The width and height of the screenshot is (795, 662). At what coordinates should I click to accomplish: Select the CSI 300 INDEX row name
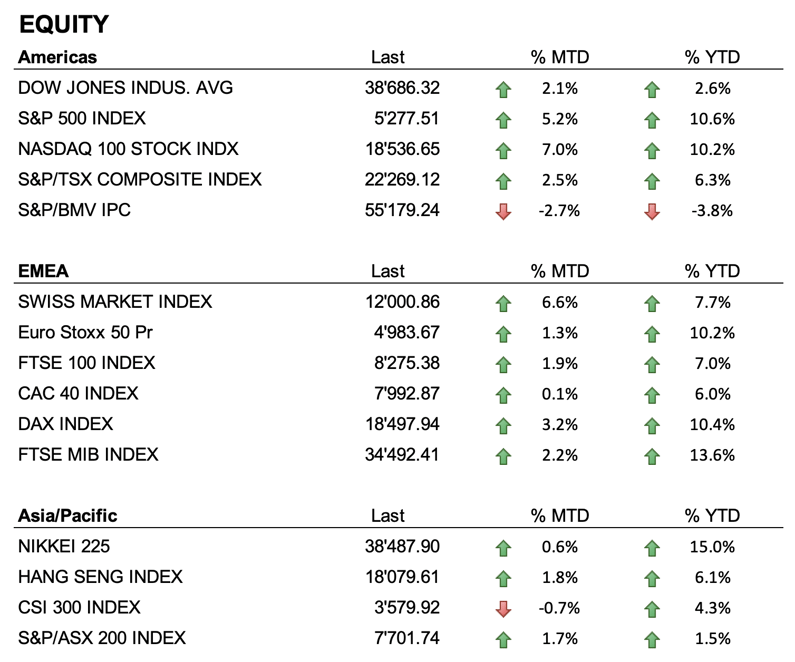tap(79, 607)
